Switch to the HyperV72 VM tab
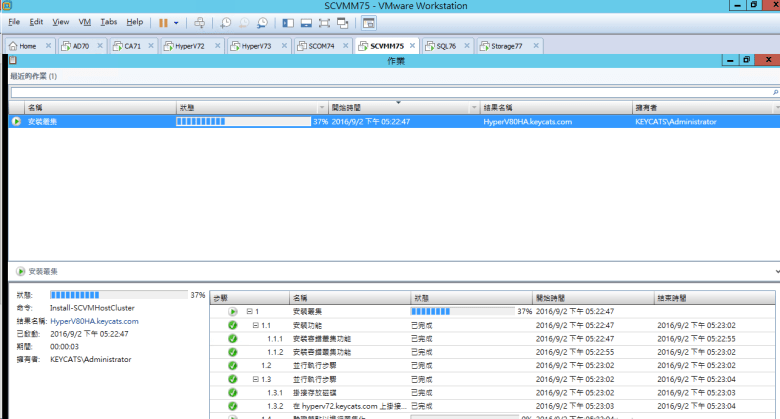 [x=190, y=46]
